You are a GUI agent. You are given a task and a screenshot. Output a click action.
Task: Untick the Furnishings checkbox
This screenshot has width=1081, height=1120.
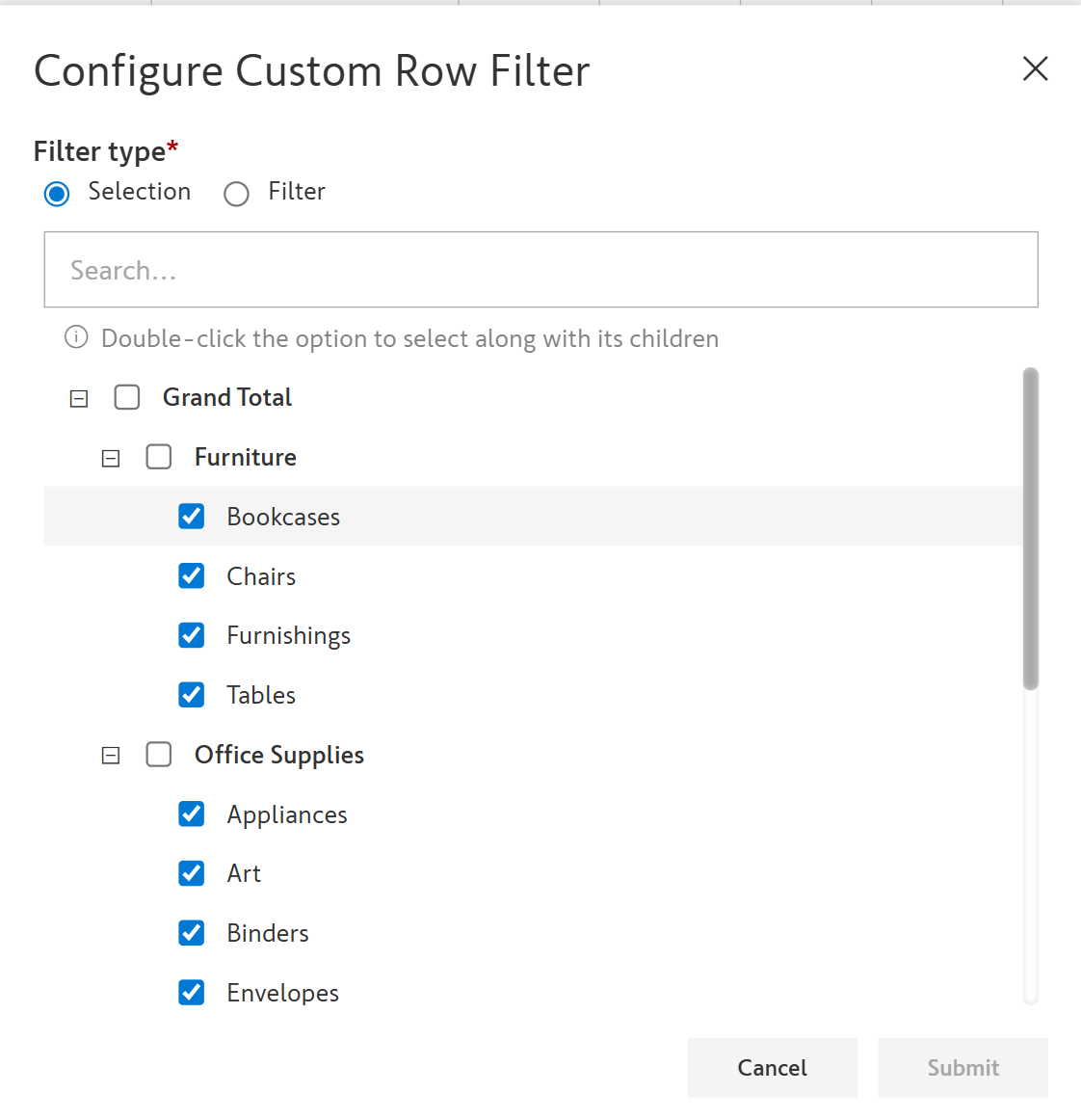click(x=192, y=635)
